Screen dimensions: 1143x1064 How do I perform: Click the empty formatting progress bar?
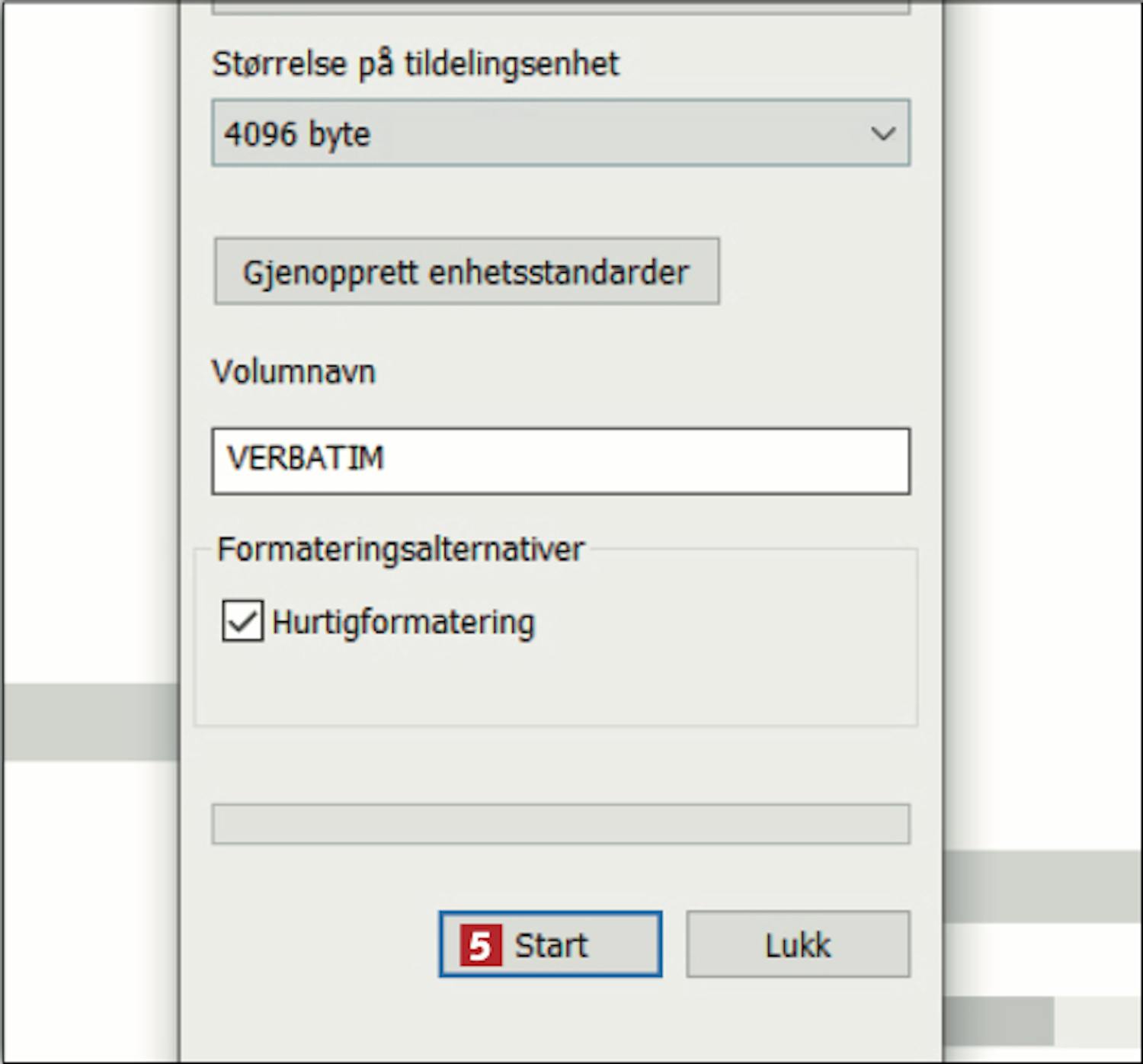[561, 824]
